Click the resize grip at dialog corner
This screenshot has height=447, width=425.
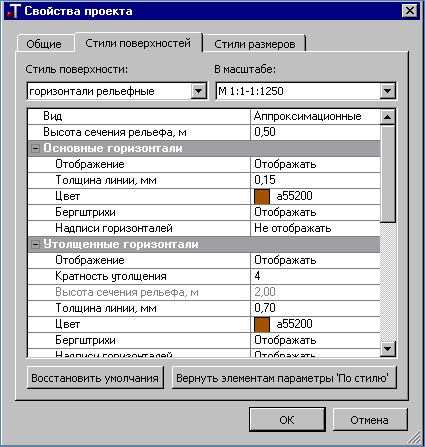[414, 437]
